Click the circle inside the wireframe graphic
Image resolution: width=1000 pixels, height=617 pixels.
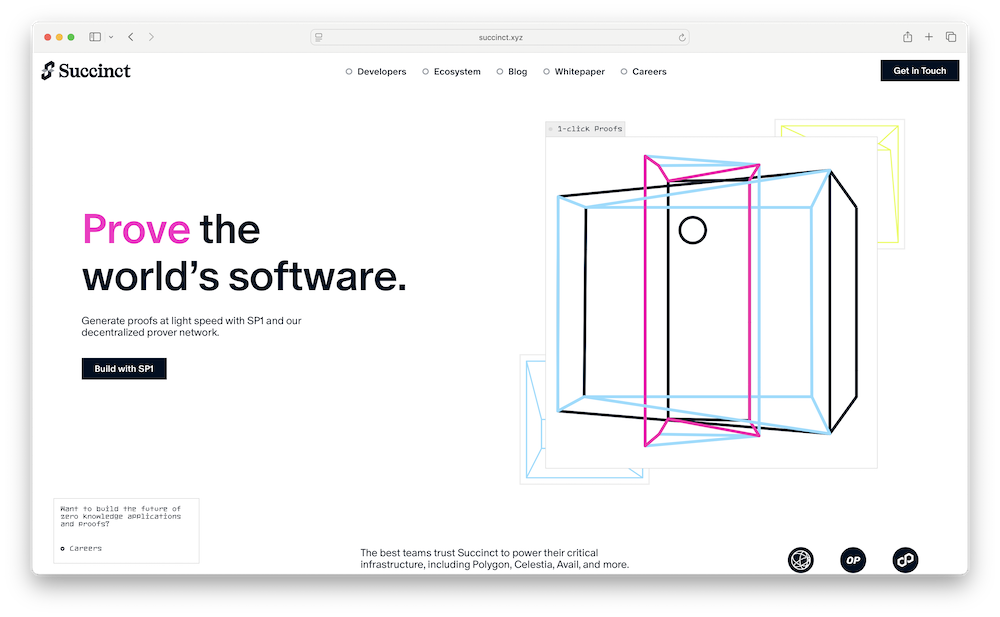[693, 230]
